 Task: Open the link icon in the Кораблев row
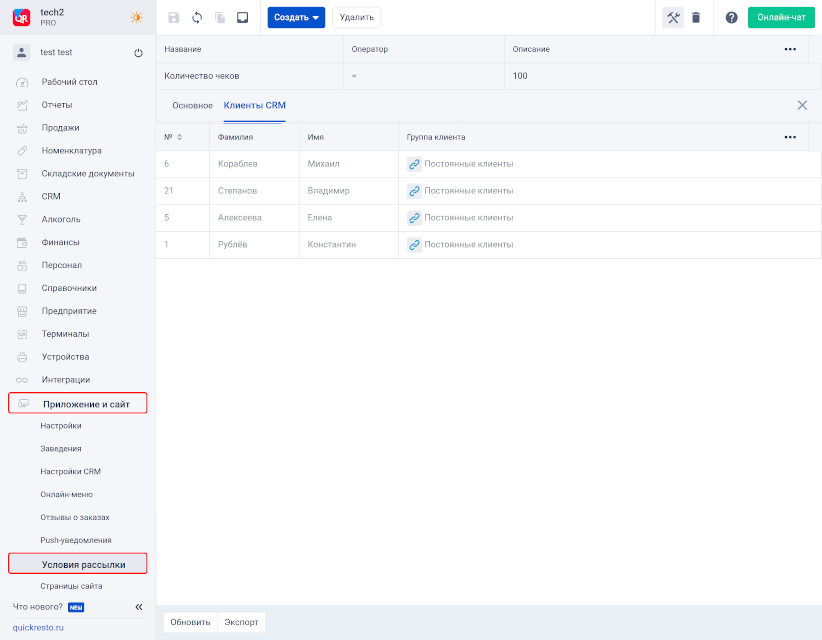[x=414, y=164]
